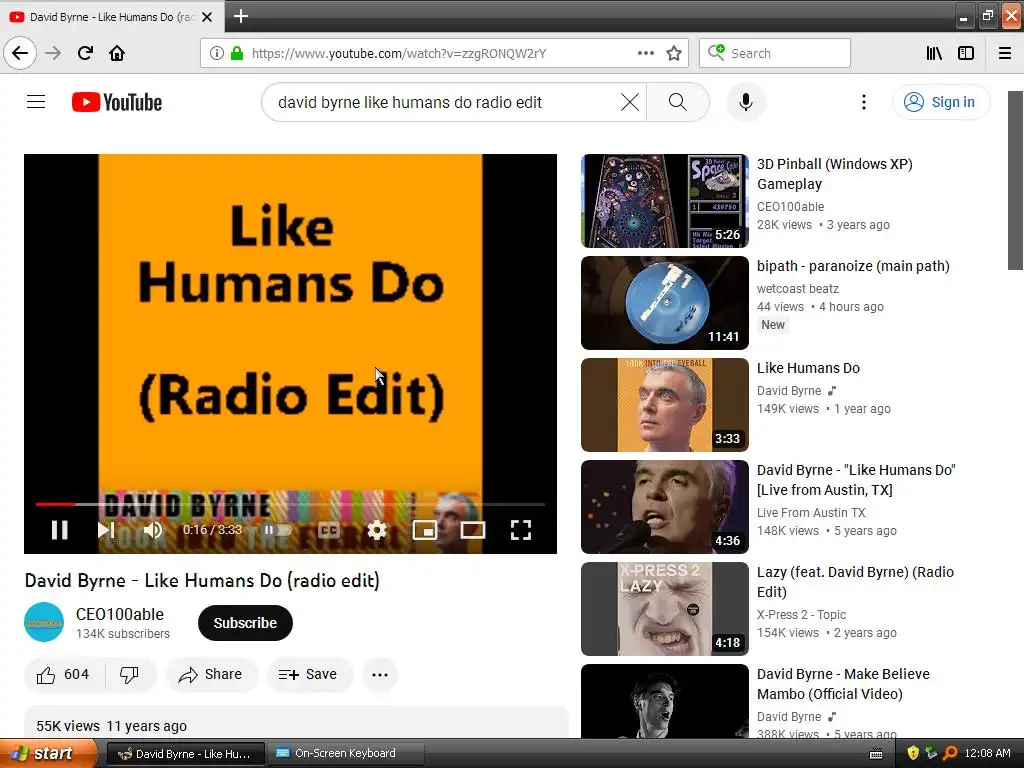The image size is (1024, 768).
Task: Bookmark this page with the star
Action: click(x=674, y=53)
